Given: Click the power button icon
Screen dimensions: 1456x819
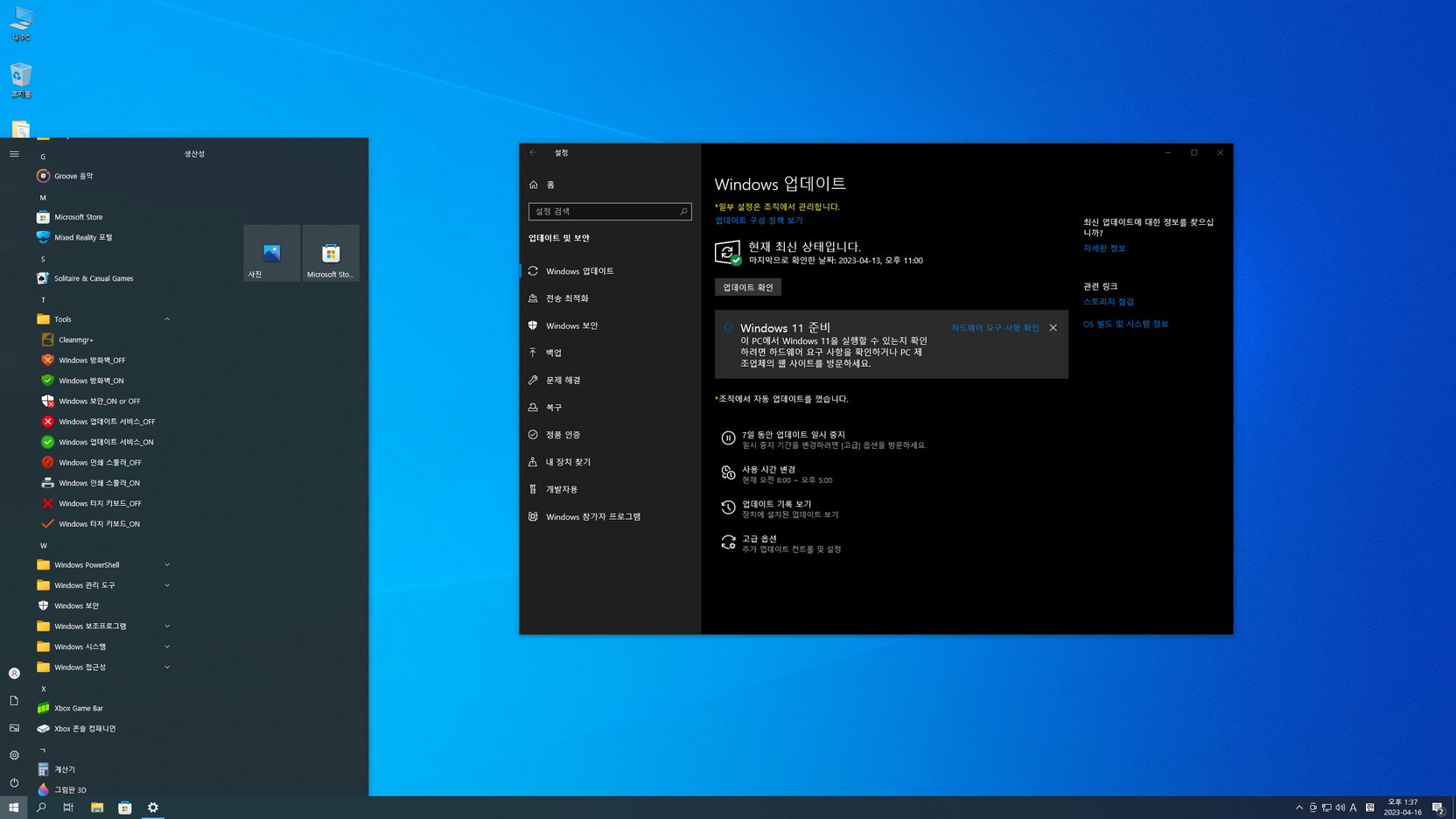Looking at the screenshot, I should (x=14, y=782).
